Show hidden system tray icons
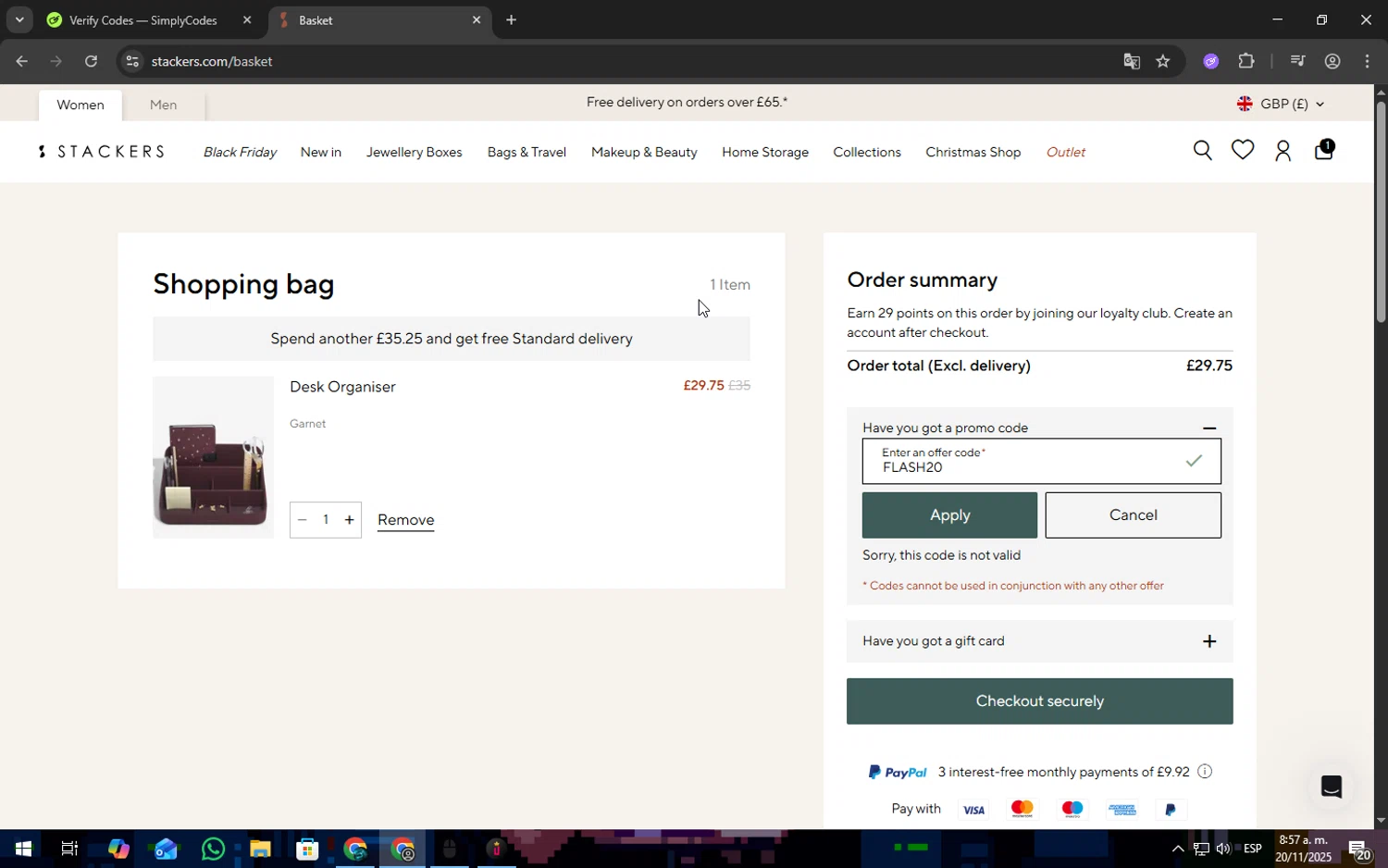Image resolution: width=1388 pixels, height=868 pixels. pyautogui.click(x=1178, y=849)
